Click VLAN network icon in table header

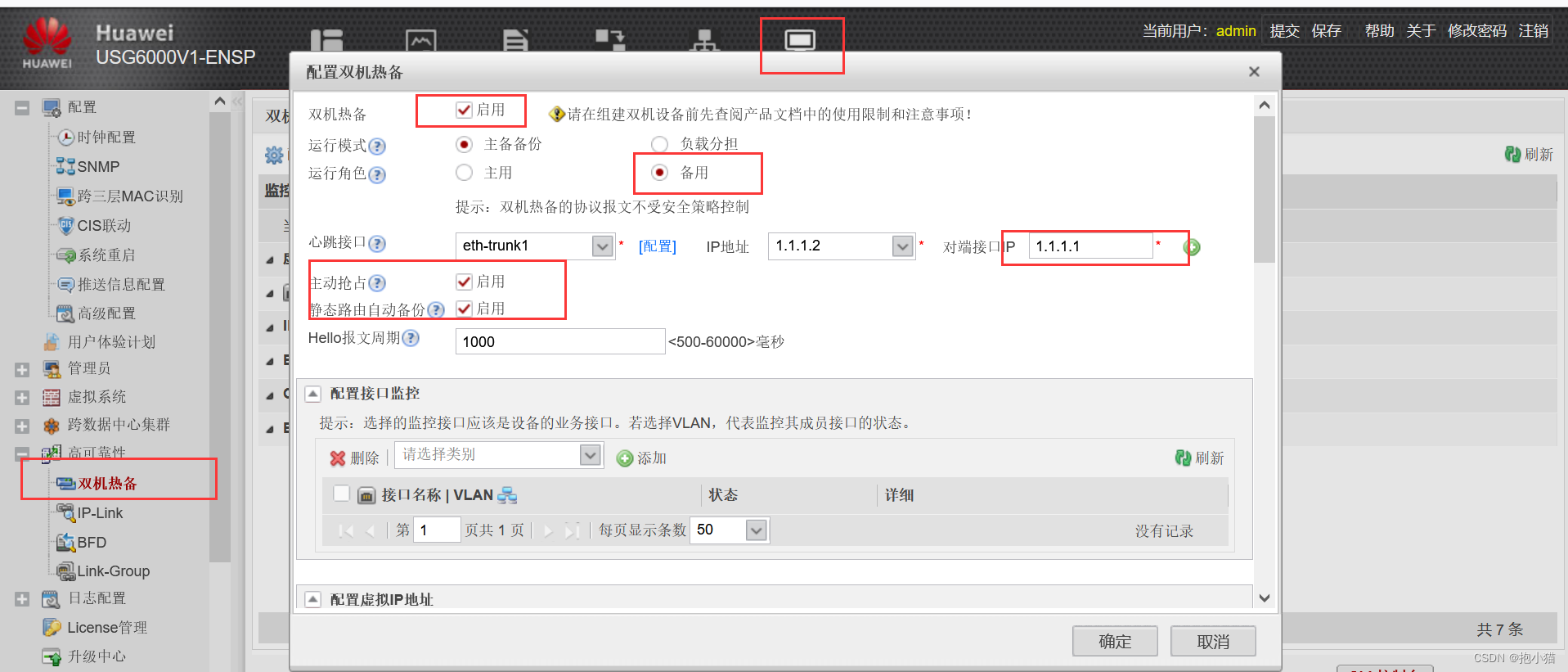[507, 494]
